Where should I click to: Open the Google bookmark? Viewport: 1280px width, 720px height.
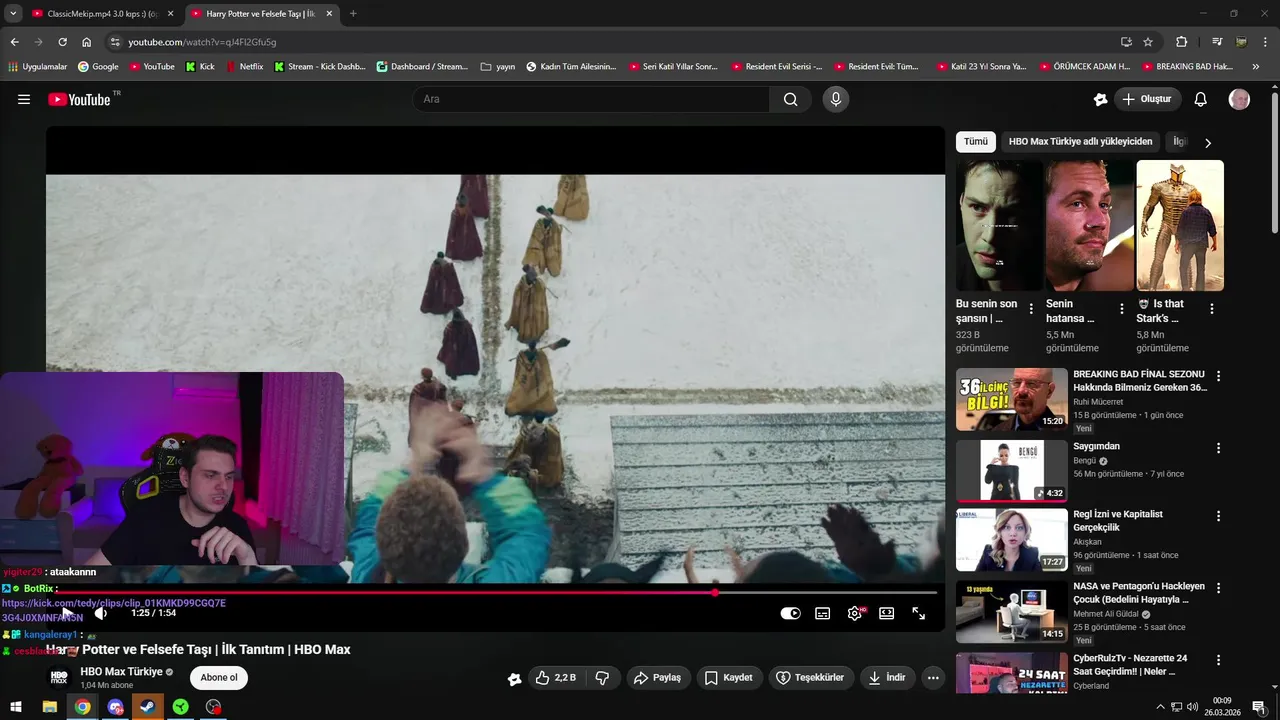coord(97,67)
